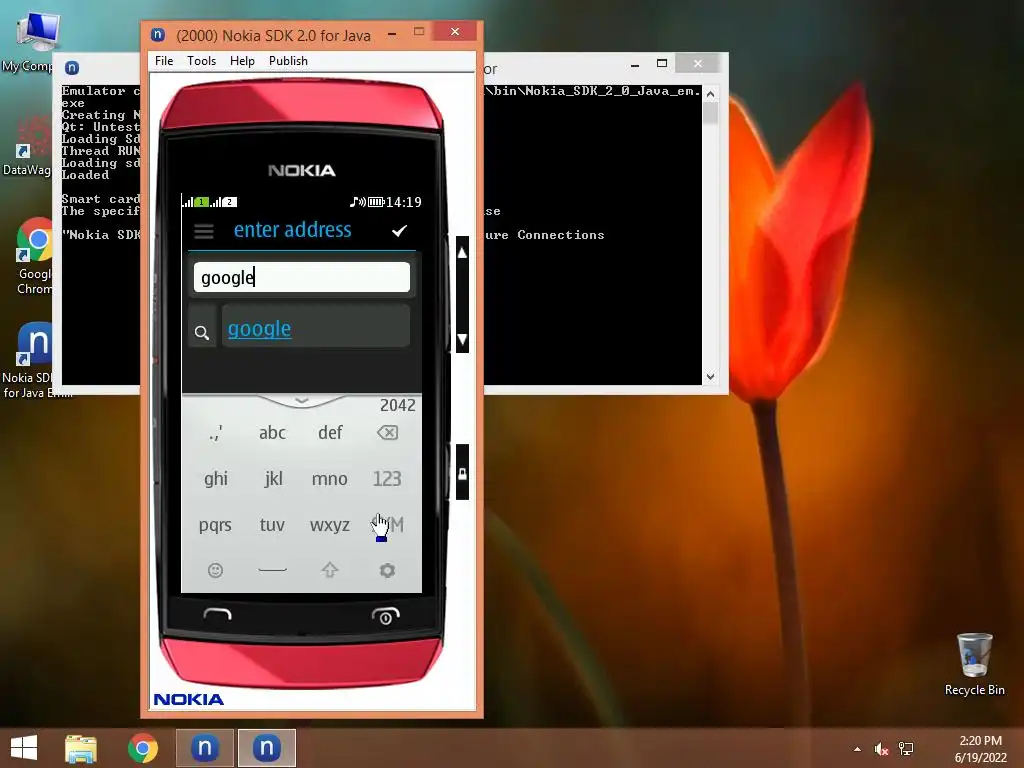Image resolution: width=1024 pixels, height=768 pixels.
Task: Open the File menu in Nokia SDK
Action: (x=164, y=61)
